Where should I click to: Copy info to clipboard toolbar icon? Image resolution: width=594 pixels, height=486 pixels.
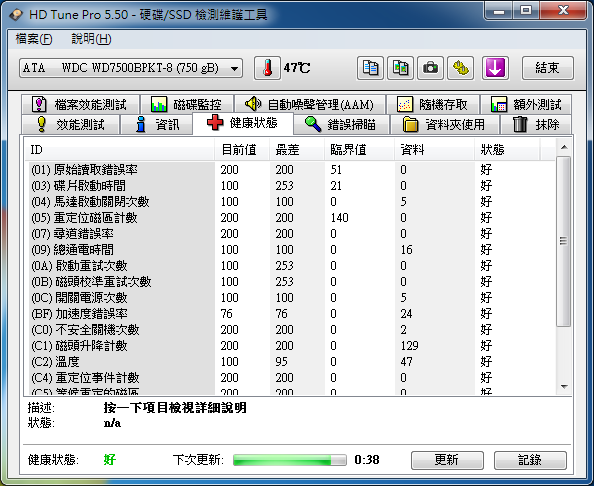click(x=370, y=68)
